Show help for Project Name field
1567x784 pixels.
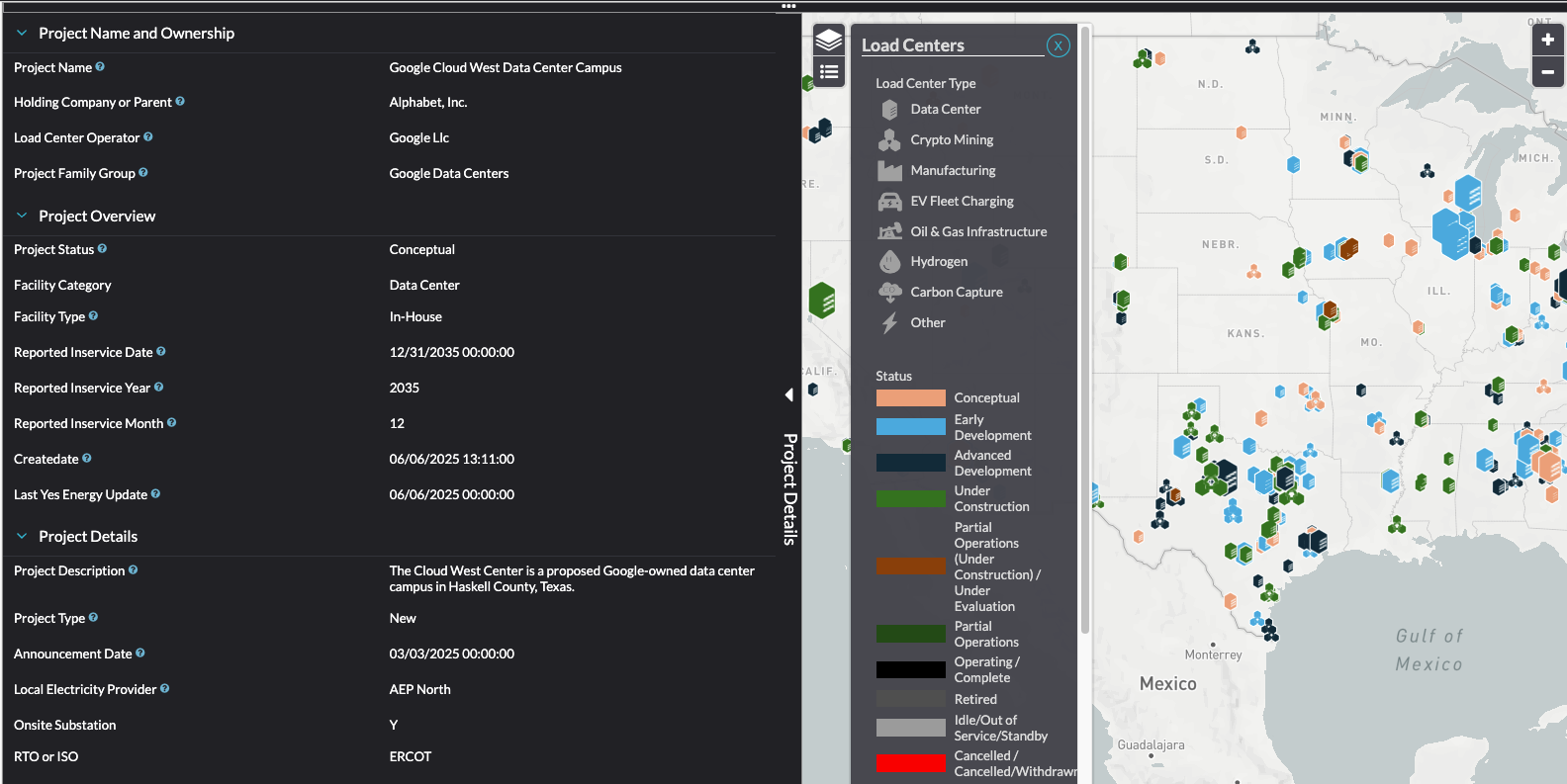100,67
